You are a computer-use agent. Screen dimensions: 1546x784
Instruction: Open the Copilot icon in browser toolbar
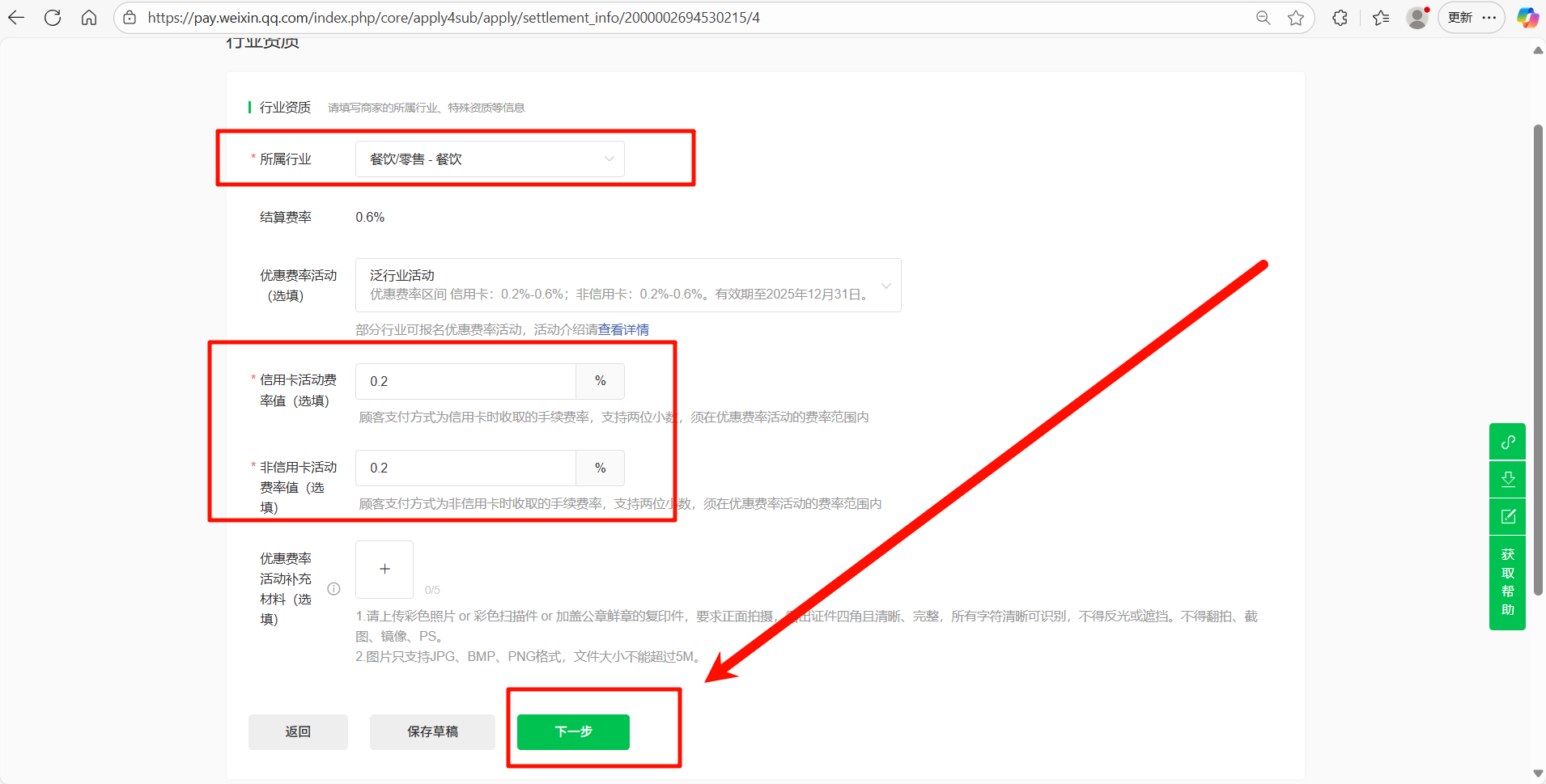tap(1527, 18)
